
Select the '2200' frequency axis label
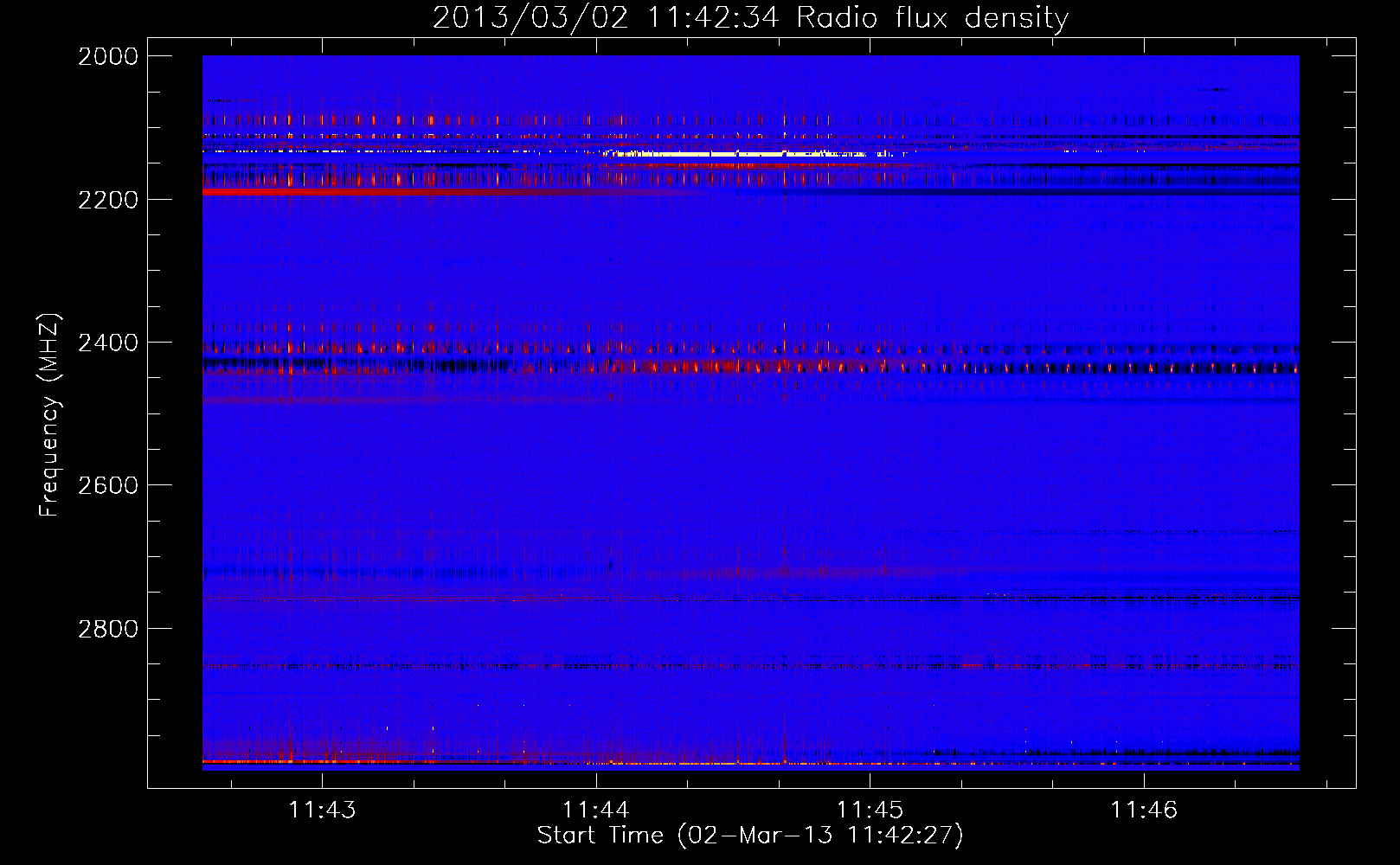pos(108,200)
